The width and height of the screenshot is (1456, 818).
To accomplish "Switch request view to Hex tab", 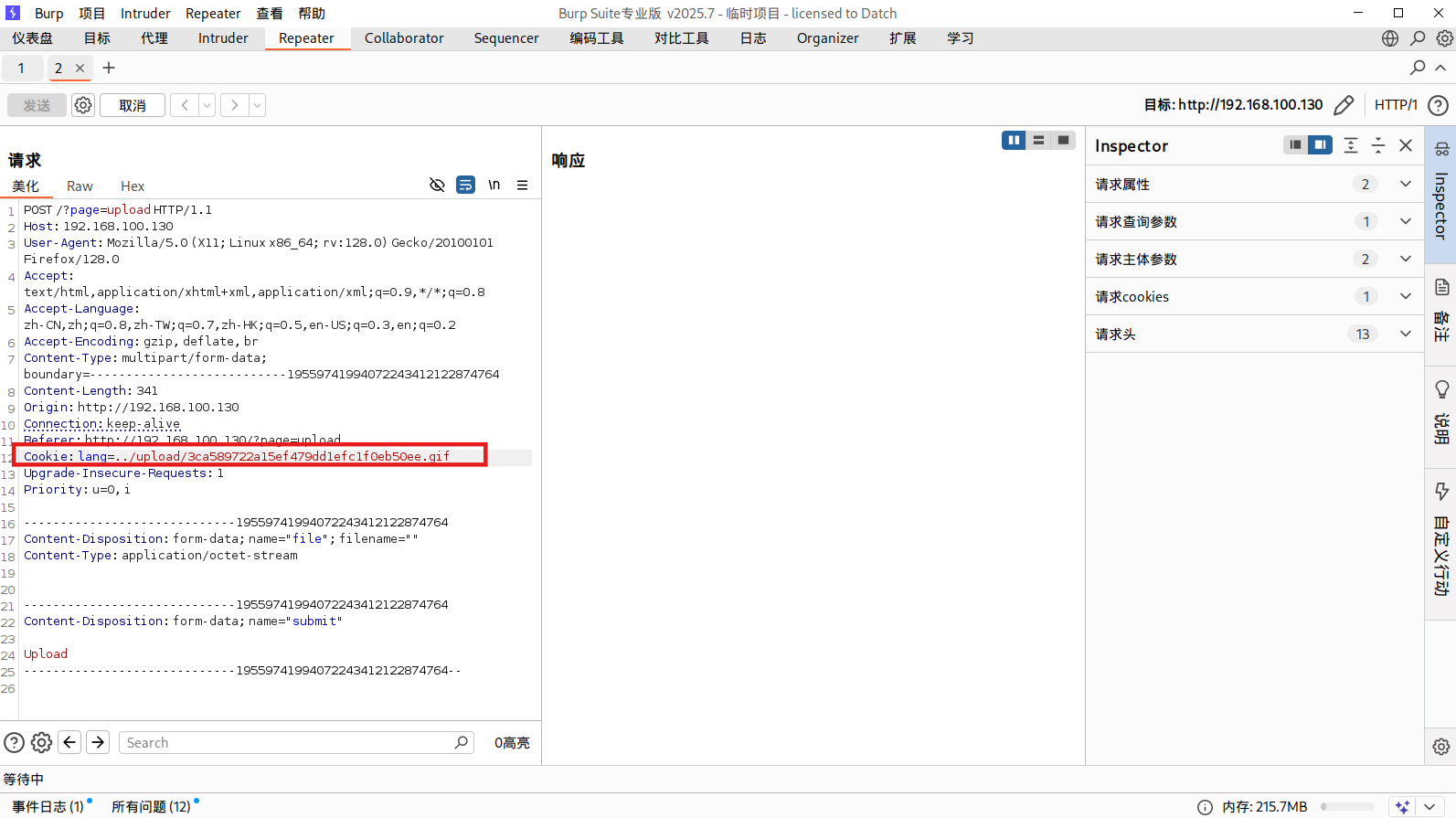I will (133, 186).
